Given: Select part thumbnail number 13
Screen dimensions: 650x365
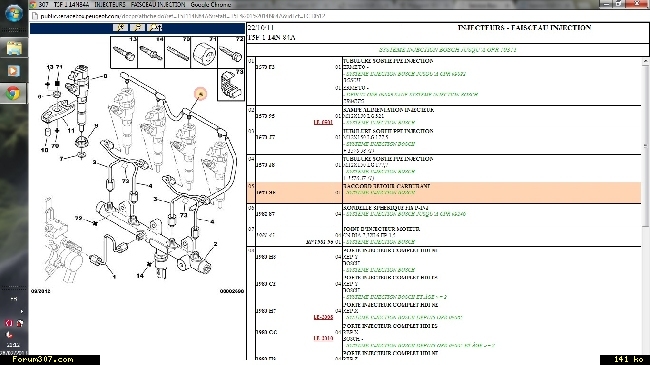Looking at the screenshot, I should pos(124,52).
